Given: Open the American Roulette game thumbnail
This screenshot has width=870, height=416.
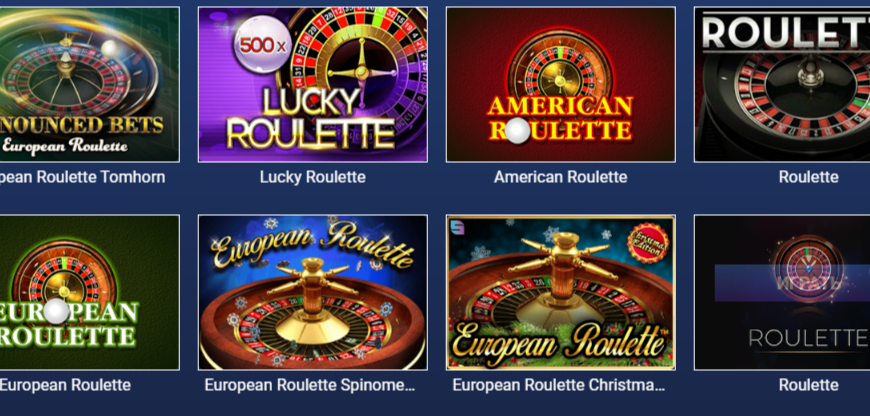Looking at the screenshot, I should click(561, 84).
